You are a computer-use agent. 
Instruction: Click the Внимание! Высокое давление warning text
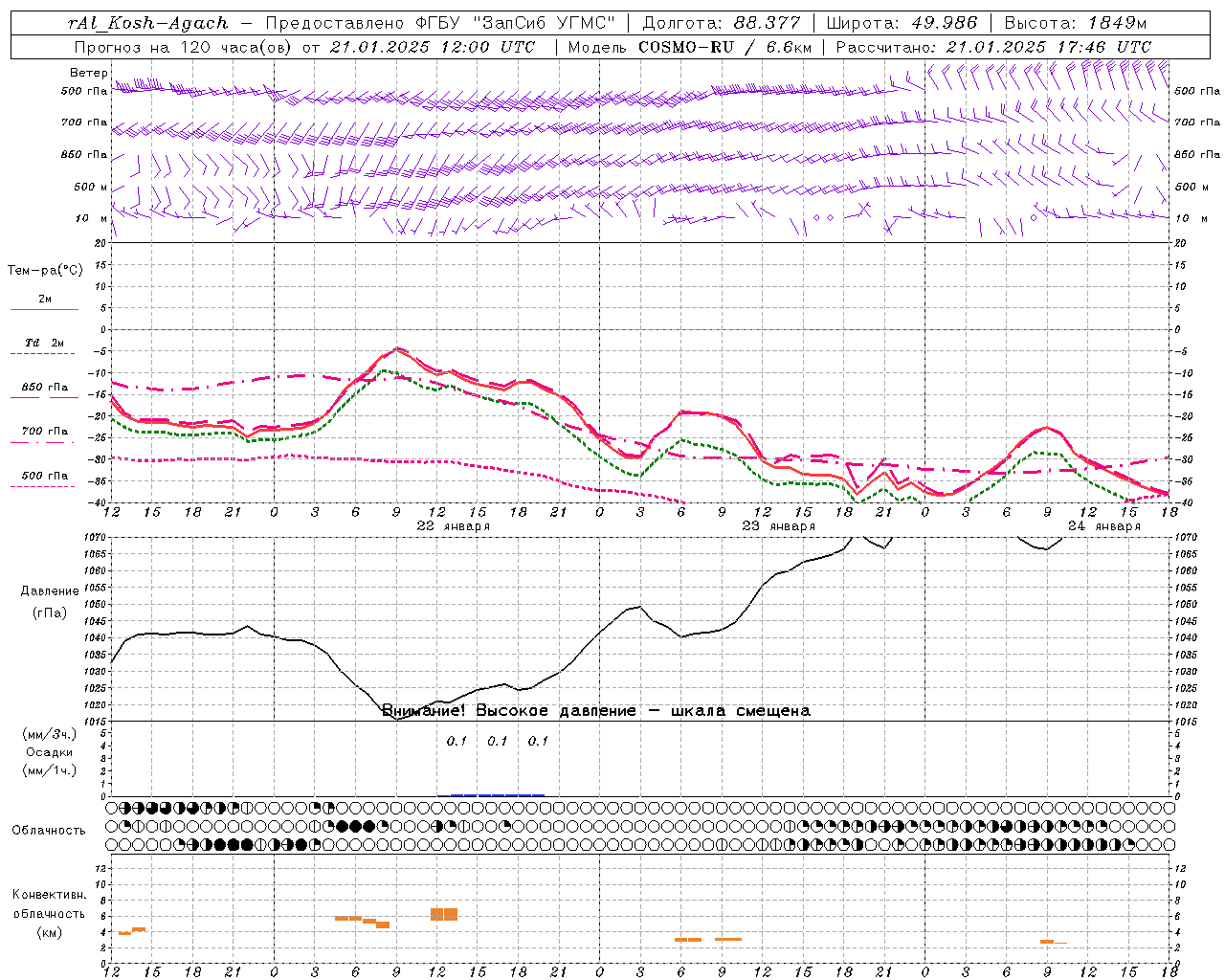click(x=596, y=711)
